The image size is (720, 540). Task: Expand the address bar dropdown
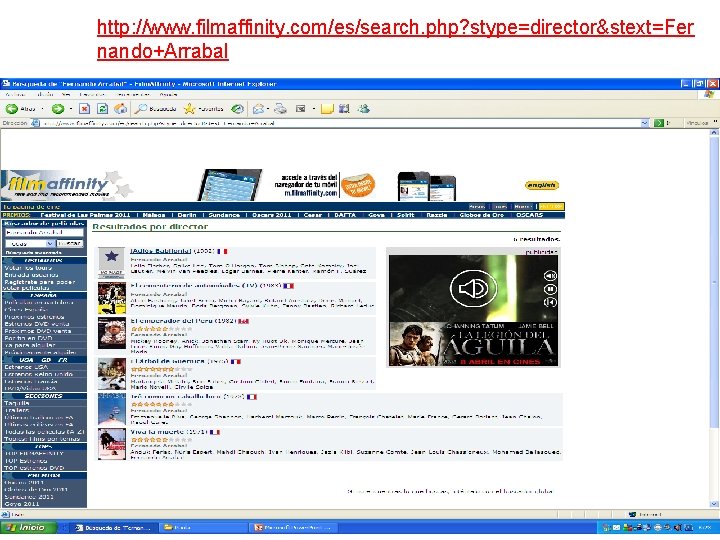[x=645, y=123]
